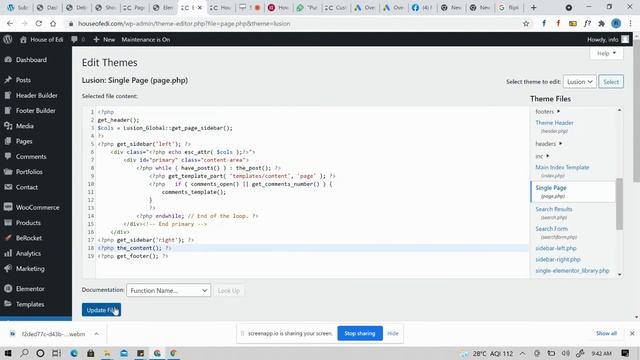Click the theme files list scrollbar
640x360 pixels.
pos(619,204)
